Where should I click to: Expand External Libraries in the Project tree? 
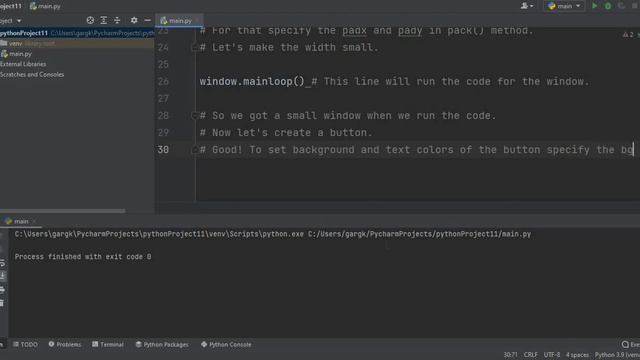click(x=23, y=64)
